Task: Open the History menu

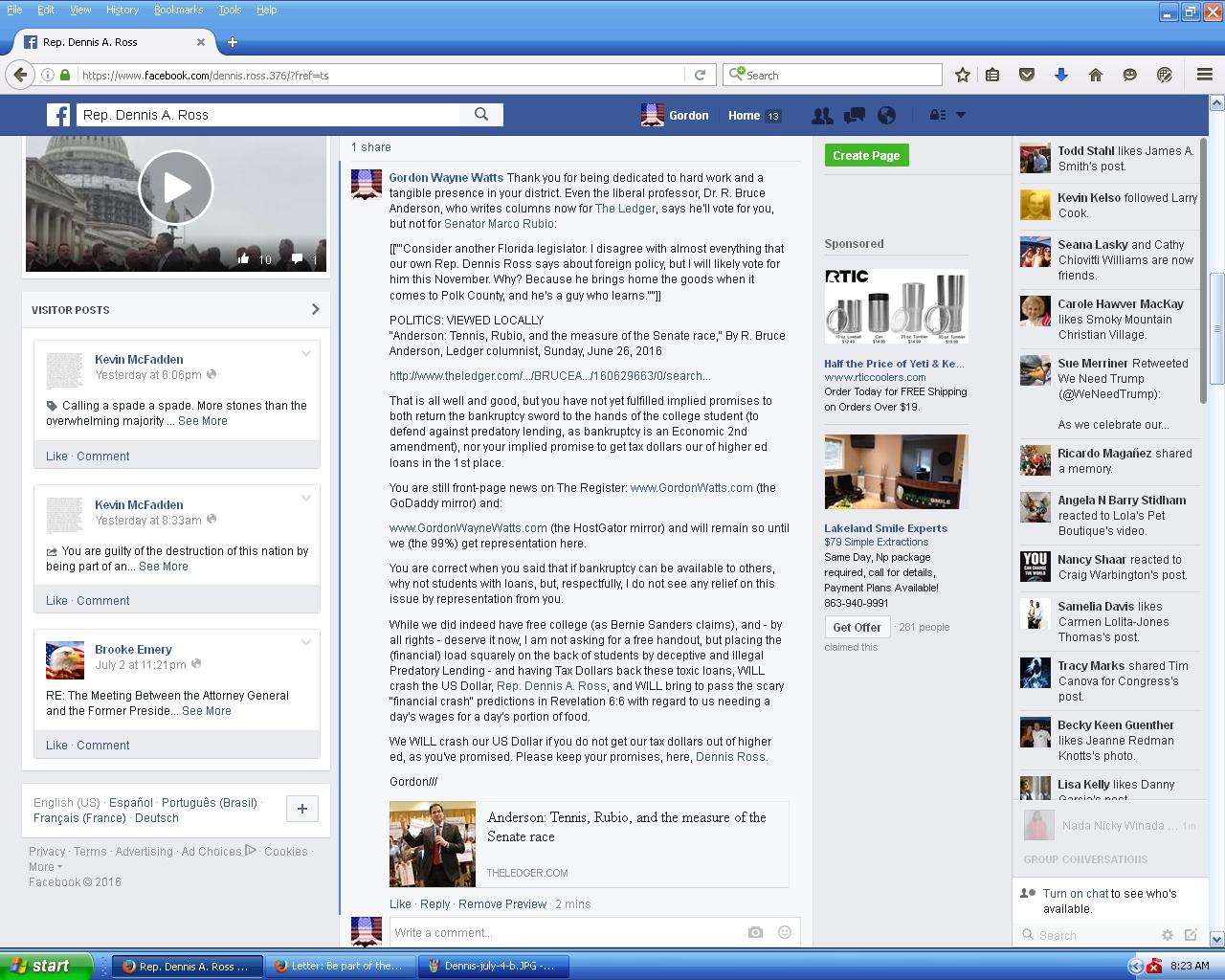Action: (x=122, y=10)
